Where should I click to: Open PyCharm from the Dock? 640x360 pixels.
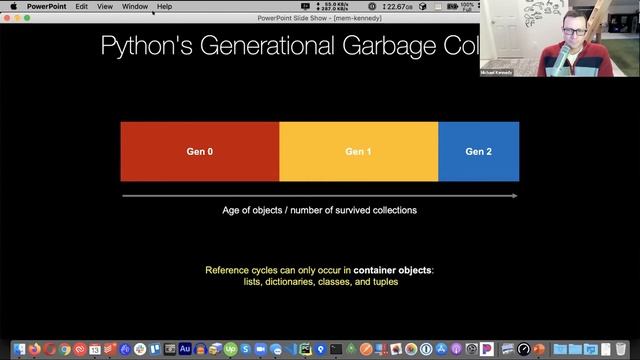[x=305, y=349]
